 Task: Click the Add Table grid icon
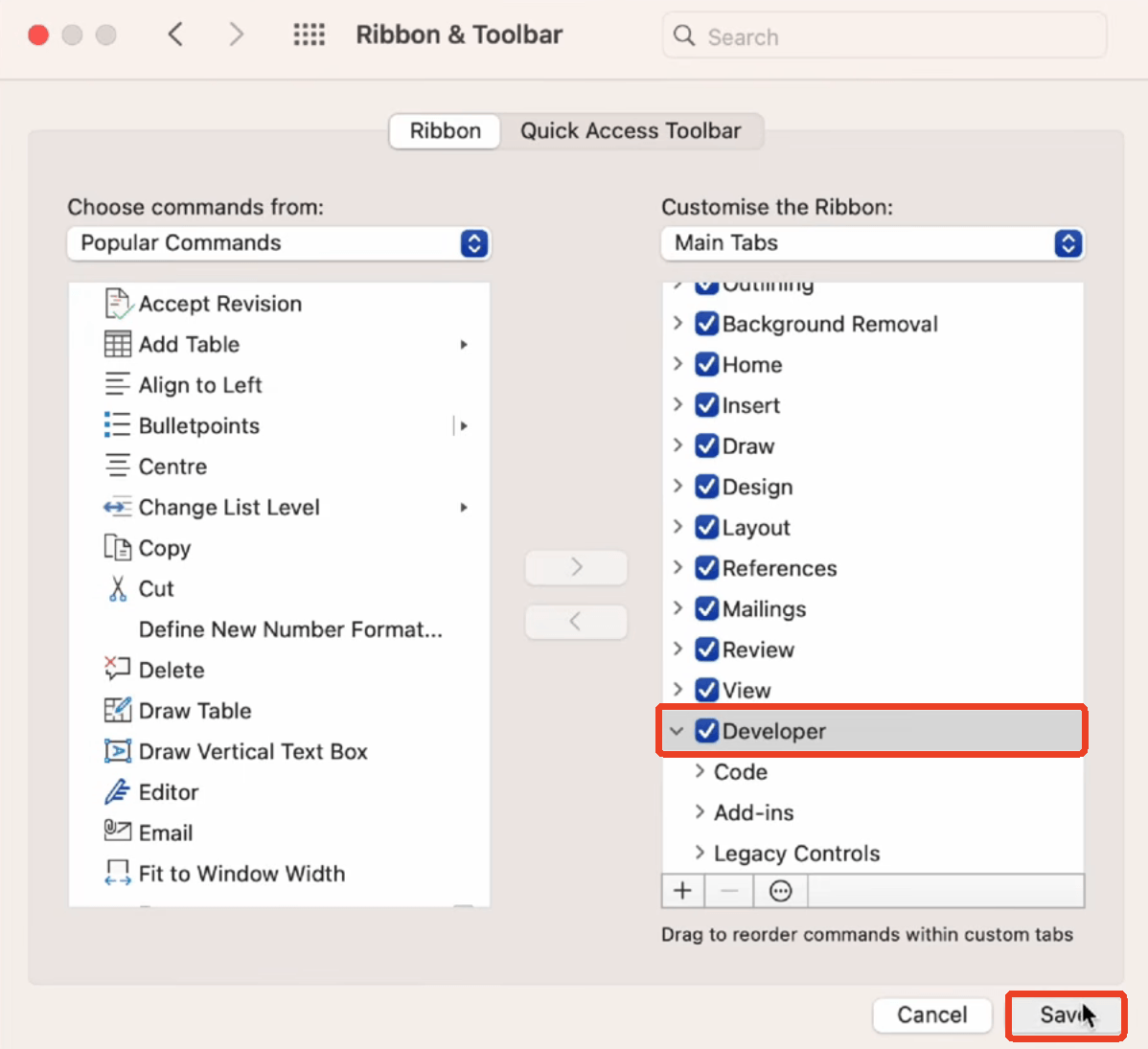(117, 344)
